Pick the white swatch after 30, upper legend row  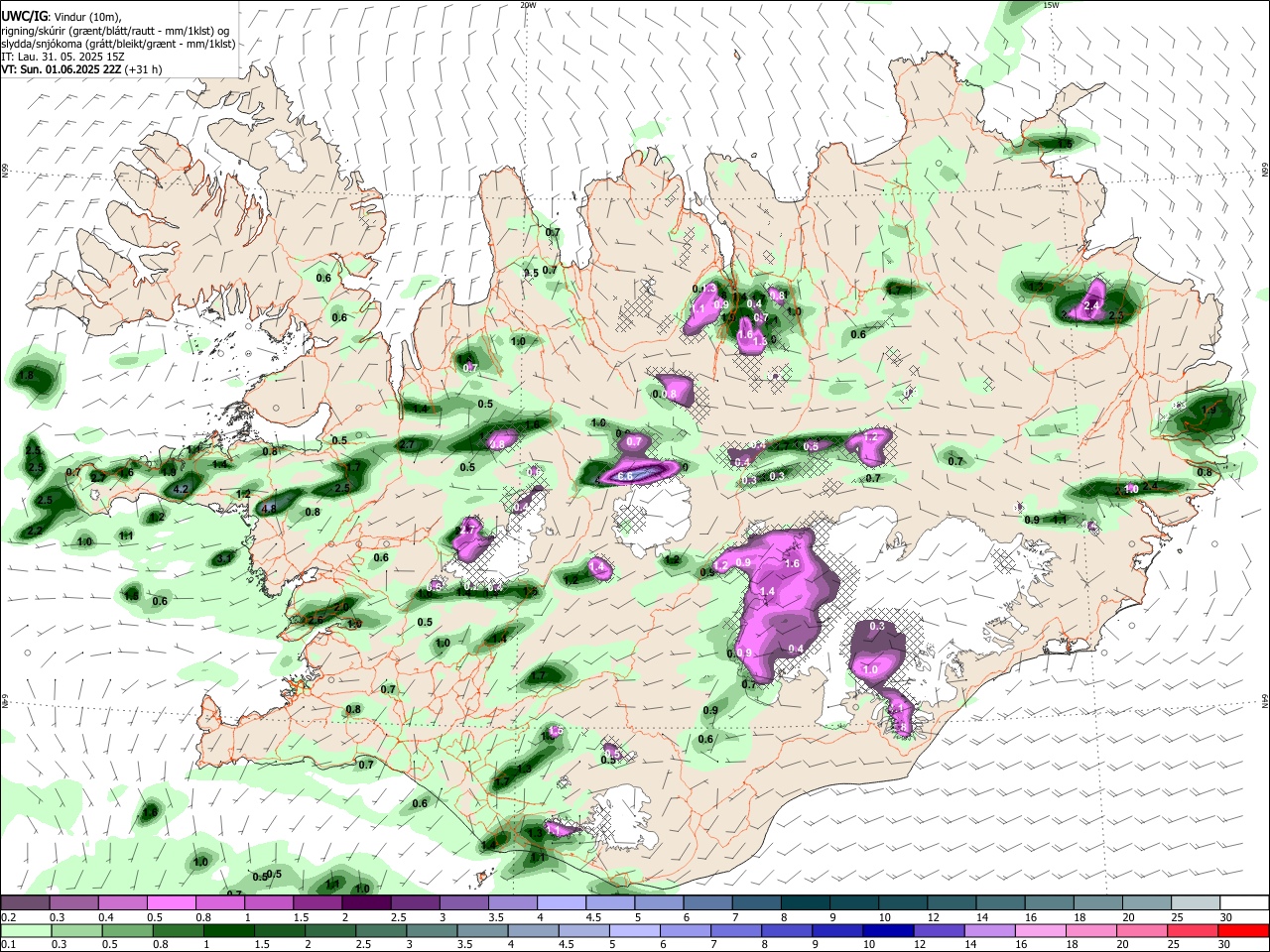tap(1245, 903)
